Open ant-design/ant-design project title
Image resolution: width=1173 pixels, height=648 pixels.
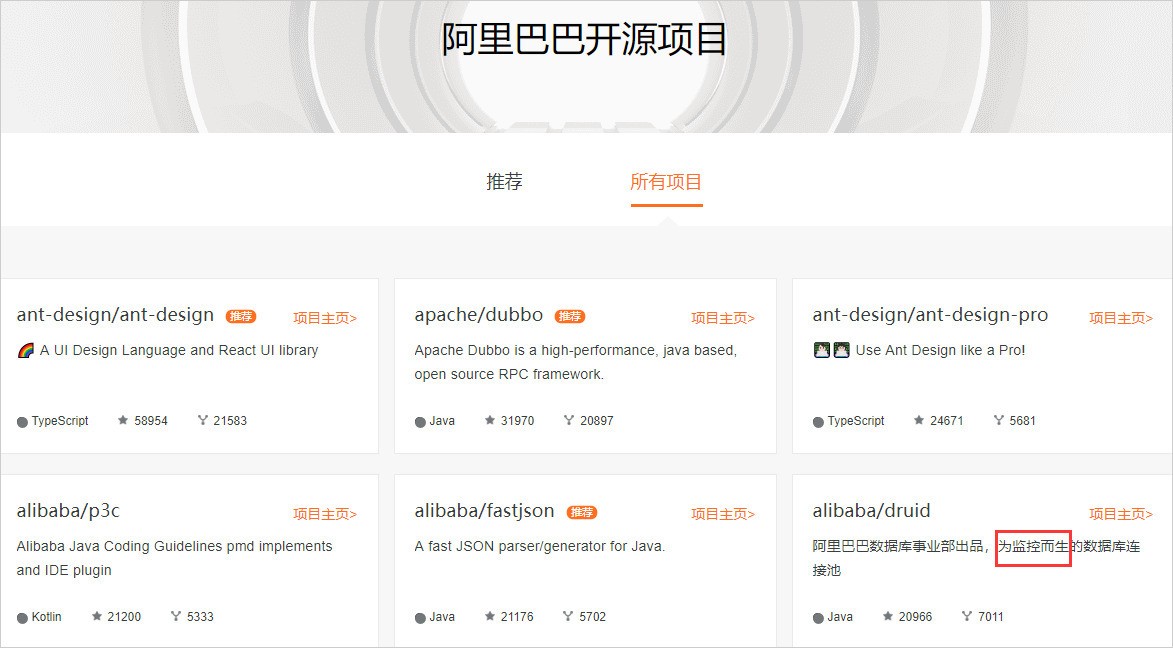pos(115,315)
